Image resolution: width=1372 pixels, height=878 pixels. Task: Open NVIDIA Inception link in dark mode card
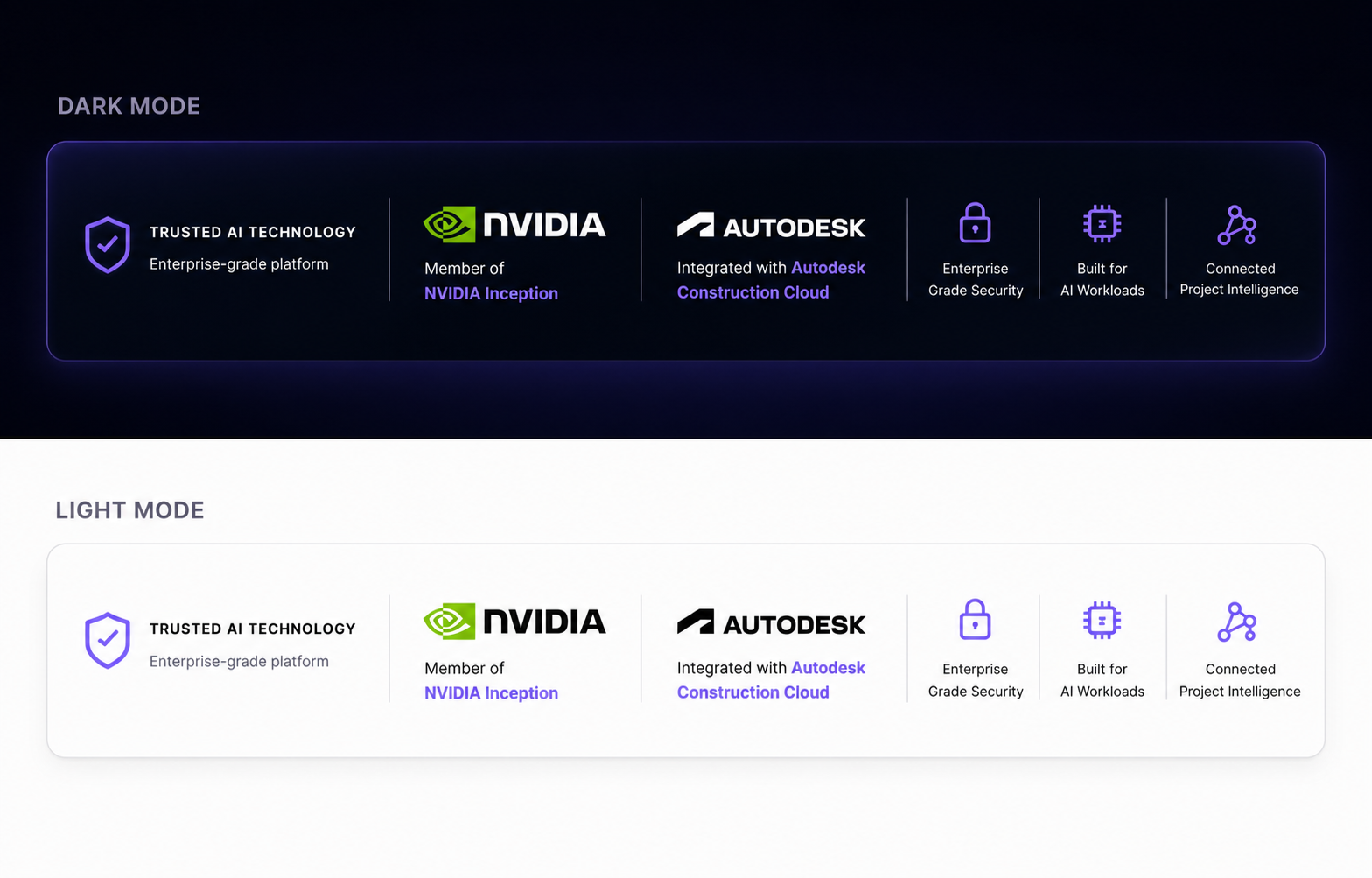click(491, 293)
